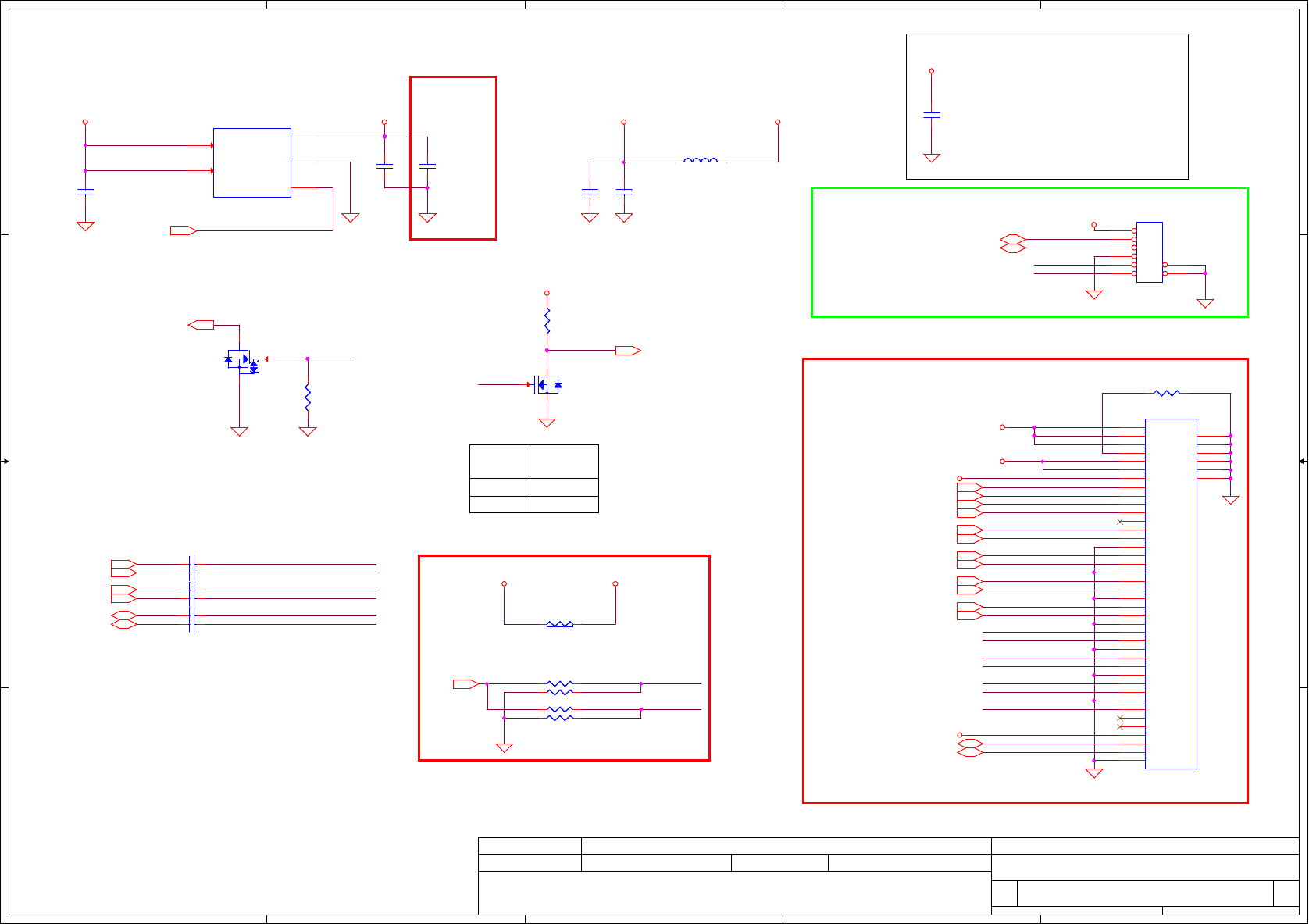Select the ground symbol inside the small red box

click(x=427, y=218)
